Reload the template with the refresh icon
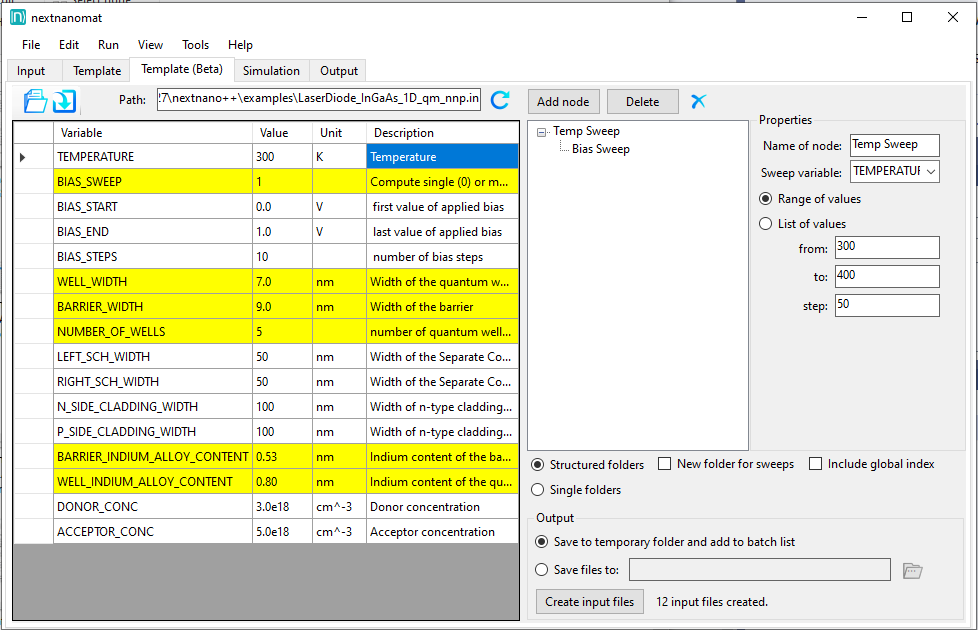978x630 pixels. pyautogui.click(x=500, y=100)
